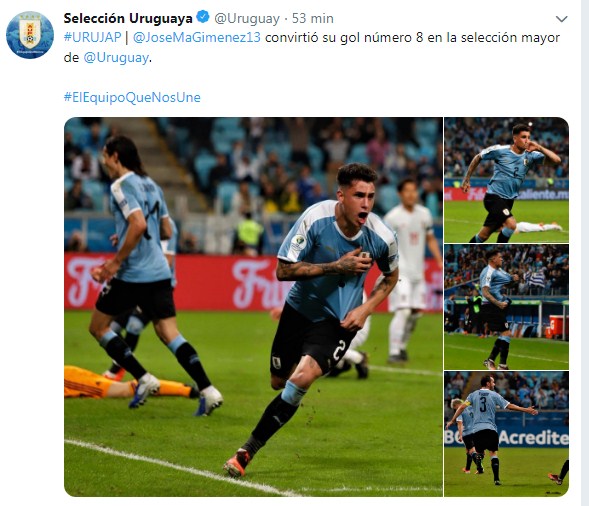589x506 pixels.
Task: Open the tweet options chevron menu
Action: [x=561, y=19]
